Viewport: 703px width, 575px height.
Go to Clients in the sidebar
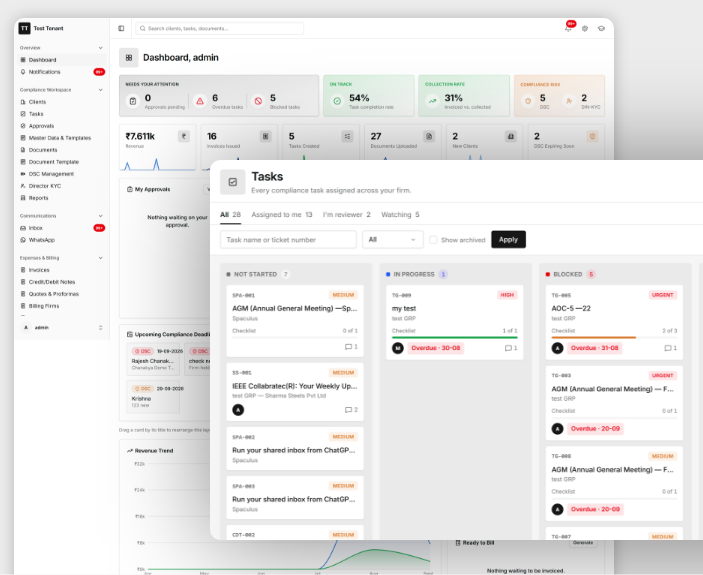[x=62, y=102]
